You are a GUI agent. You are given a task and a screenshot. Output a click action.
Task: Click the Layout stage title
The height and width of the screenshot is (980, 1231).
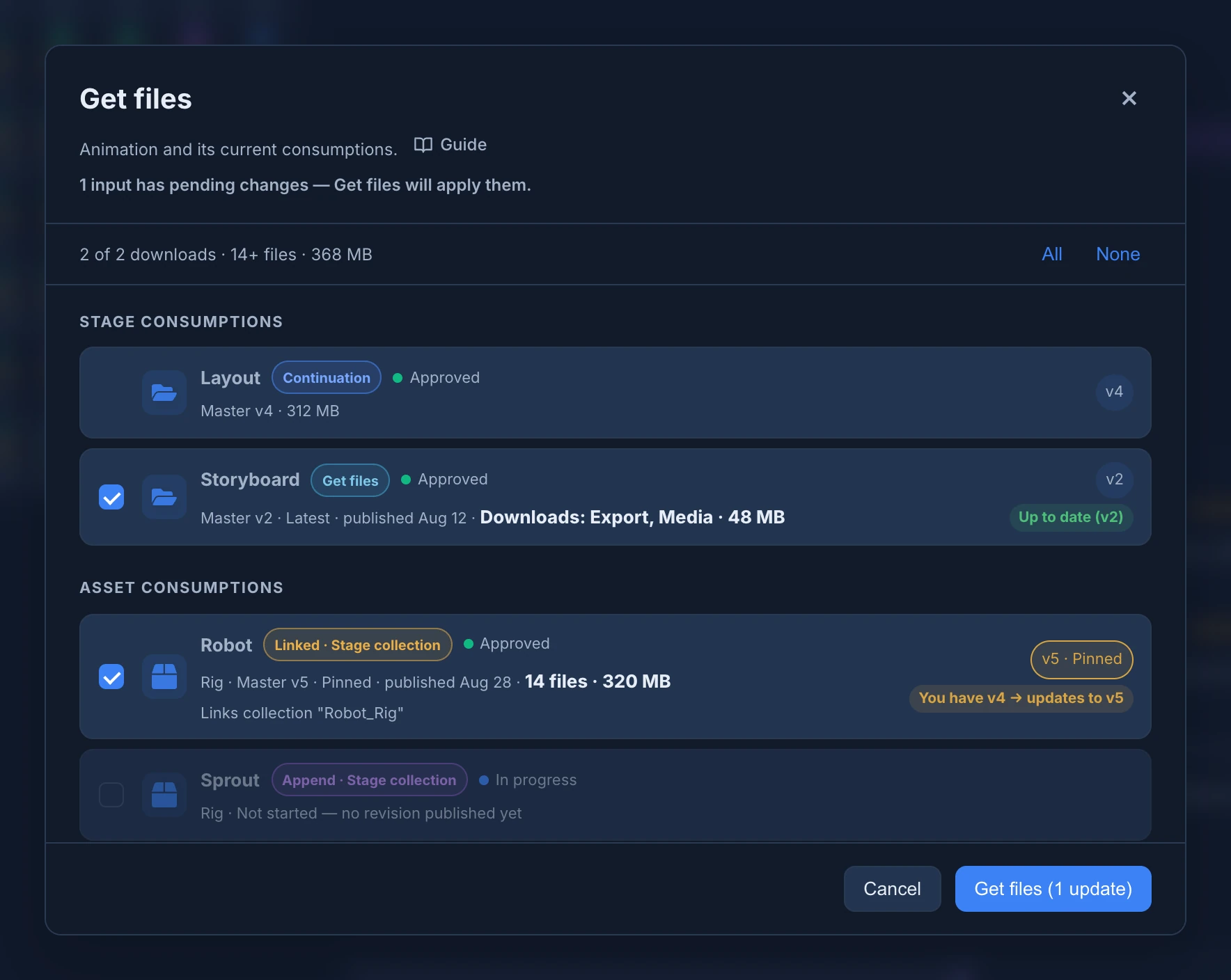pyautogui.click(x=230, y=378)
